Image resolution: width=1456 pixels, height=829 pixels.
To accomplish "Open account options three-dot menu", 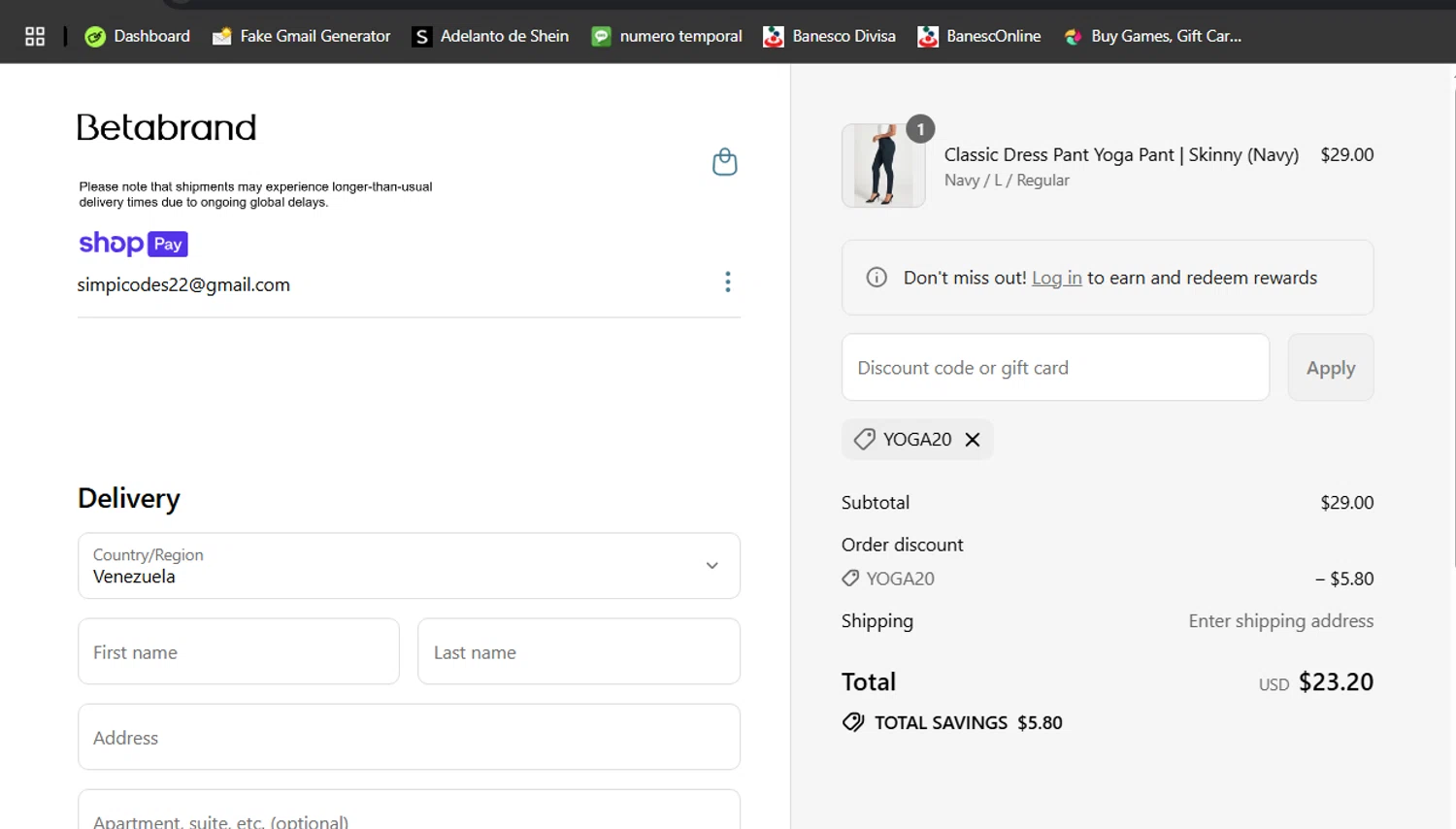I will coord(728,282).
